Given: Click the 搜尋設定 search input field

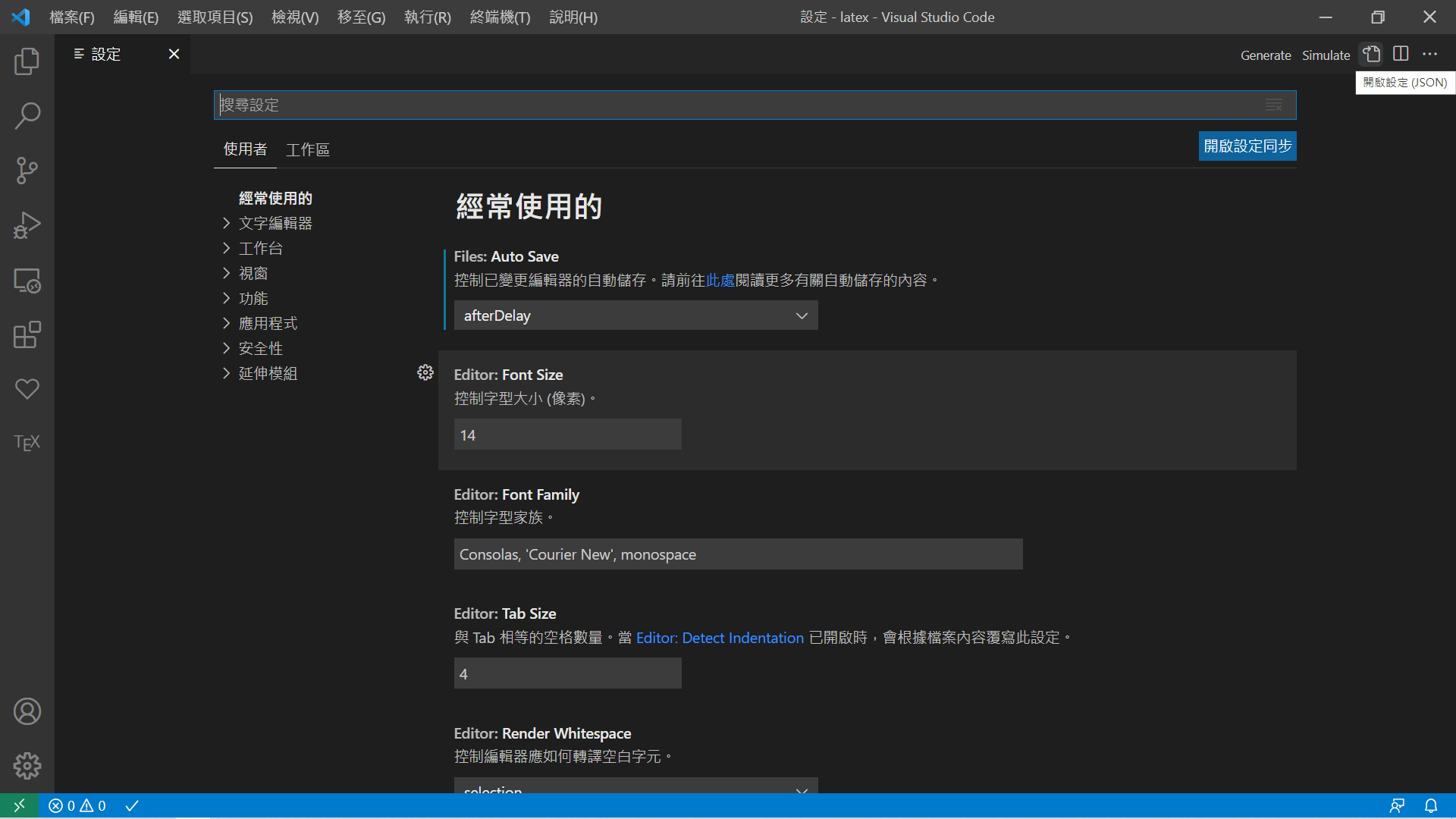Looking at the screenshot, I should point(736,105).
